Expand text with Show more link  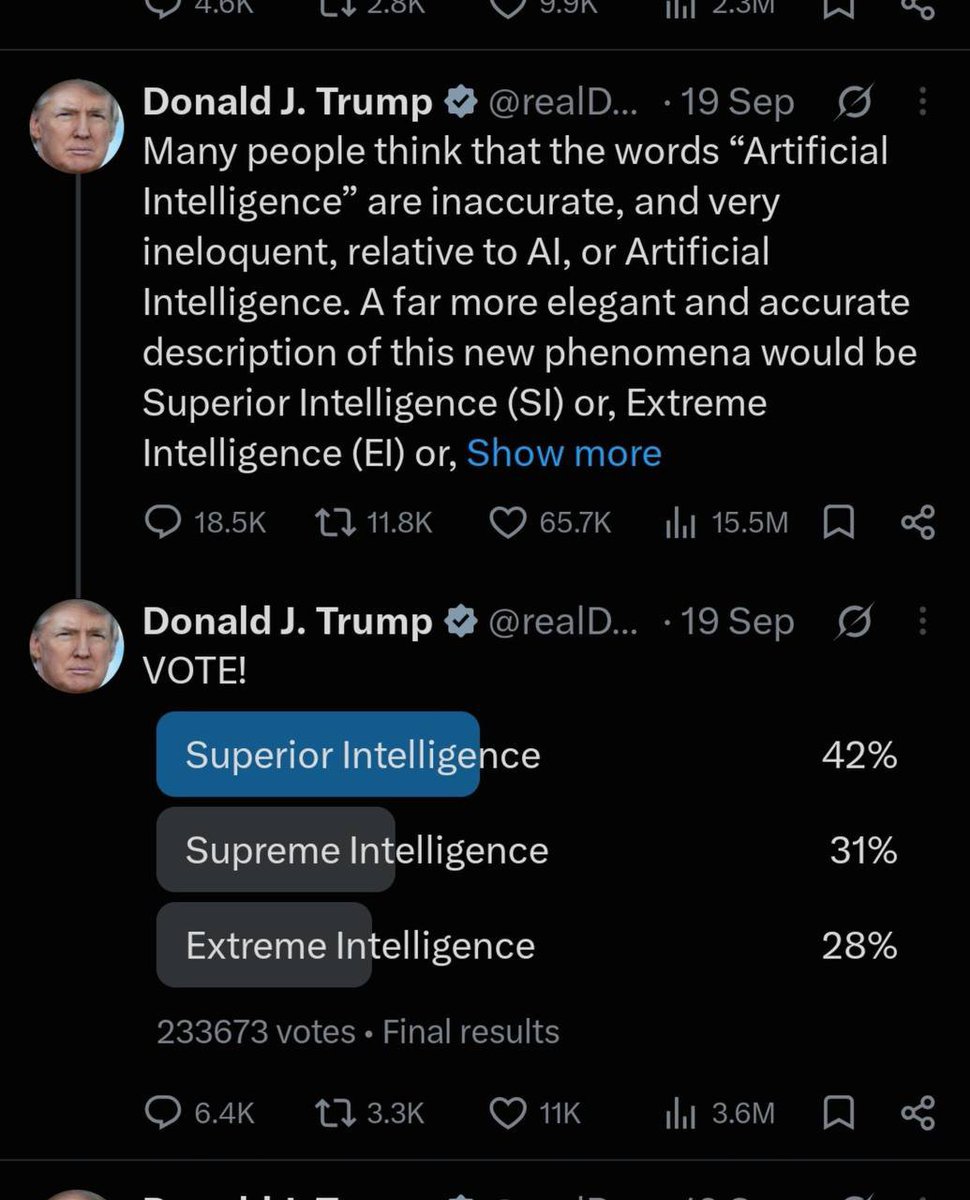pyautogui.click(x=564, y=453)
